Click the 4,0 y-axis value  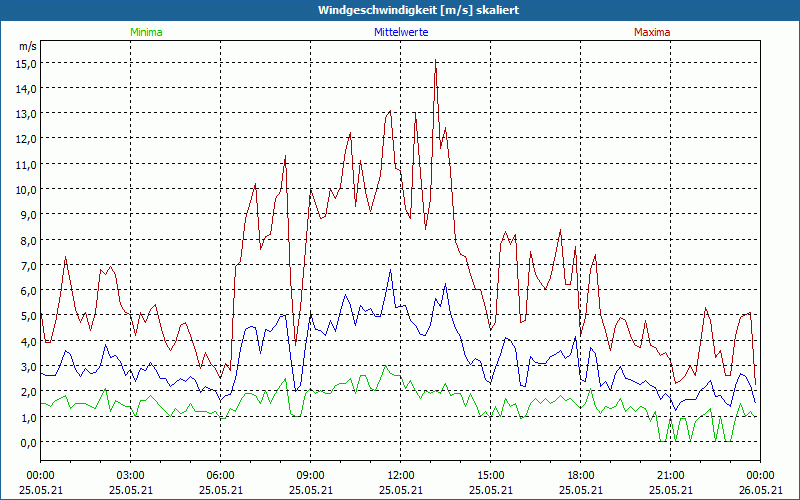pyautogui.click(x=29, y=341)
